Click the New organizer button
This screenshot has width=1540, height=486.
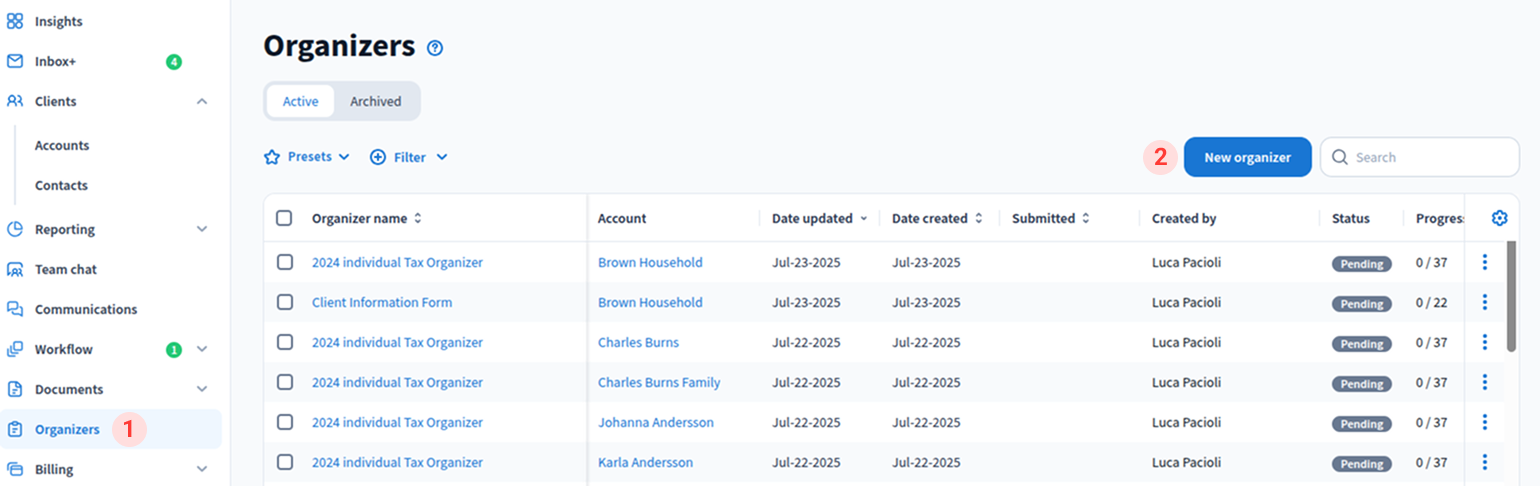click(x=1247, y=157)
